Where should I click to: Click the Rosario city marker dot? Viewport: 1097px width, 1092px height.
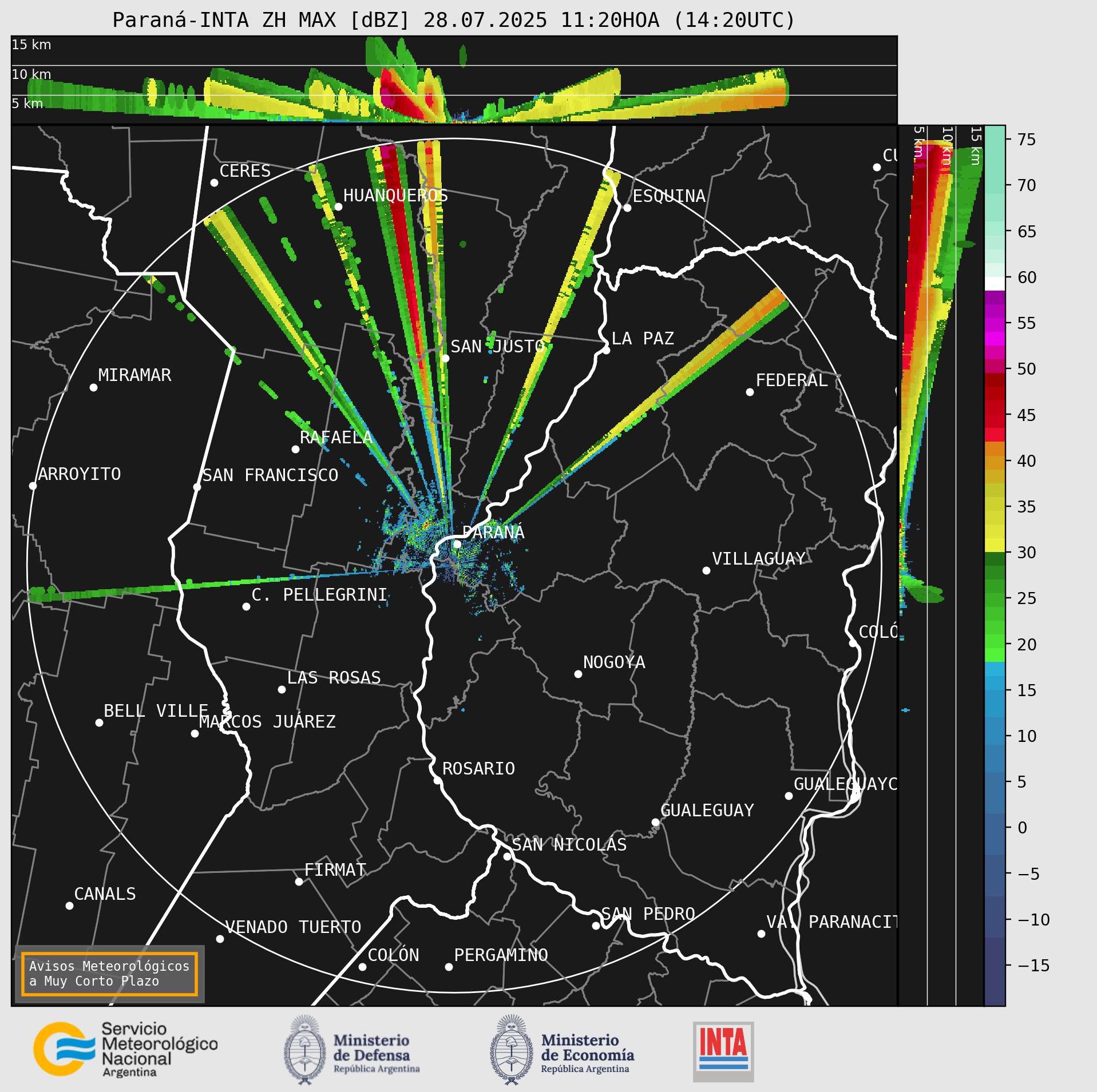437,780
